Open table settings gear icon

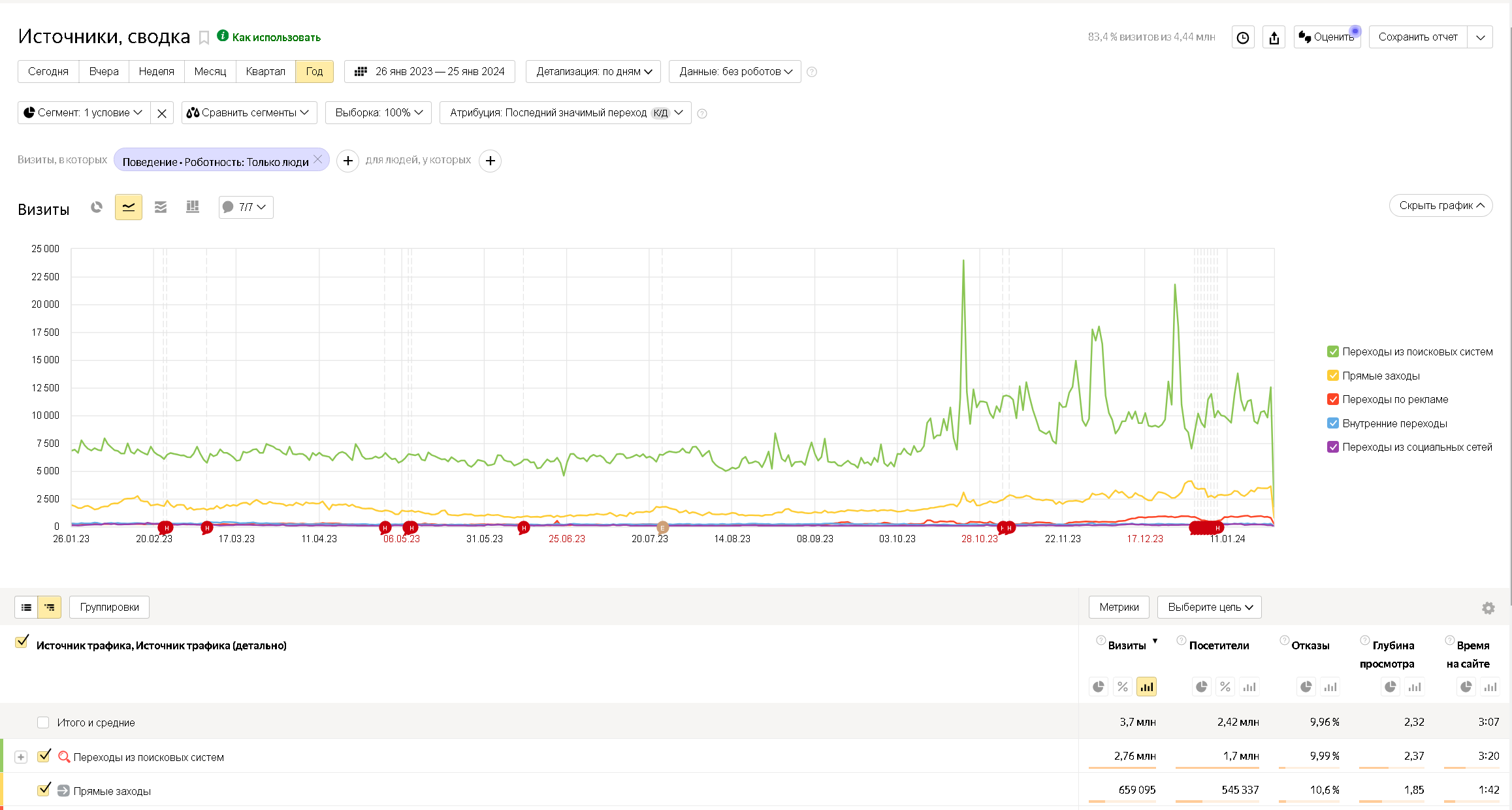pyautogui.click(x=1488, y=608)
